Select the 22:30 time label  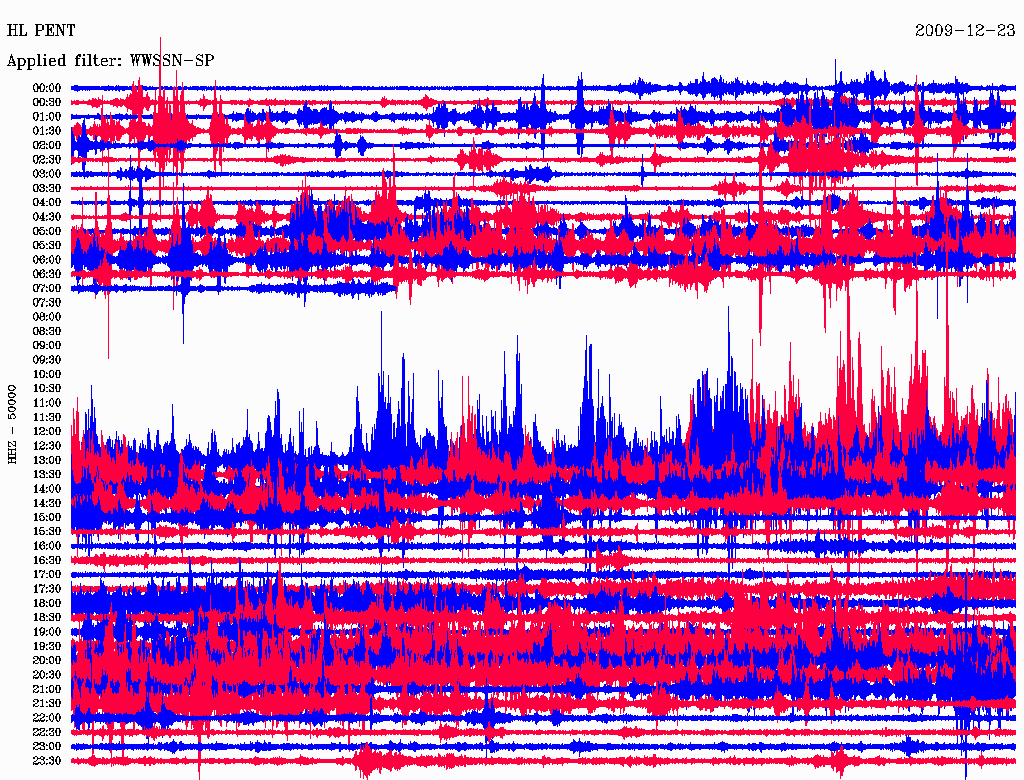(47, 732)
